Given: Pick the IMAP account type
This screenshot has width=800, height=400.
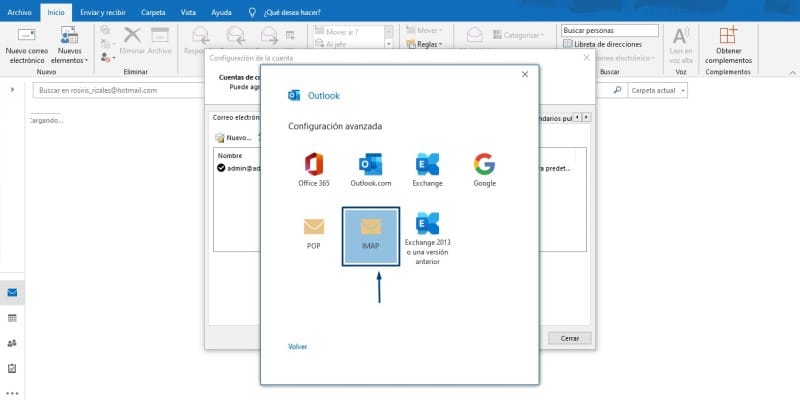Looking at the screenshot, I should tap(371, 236).
